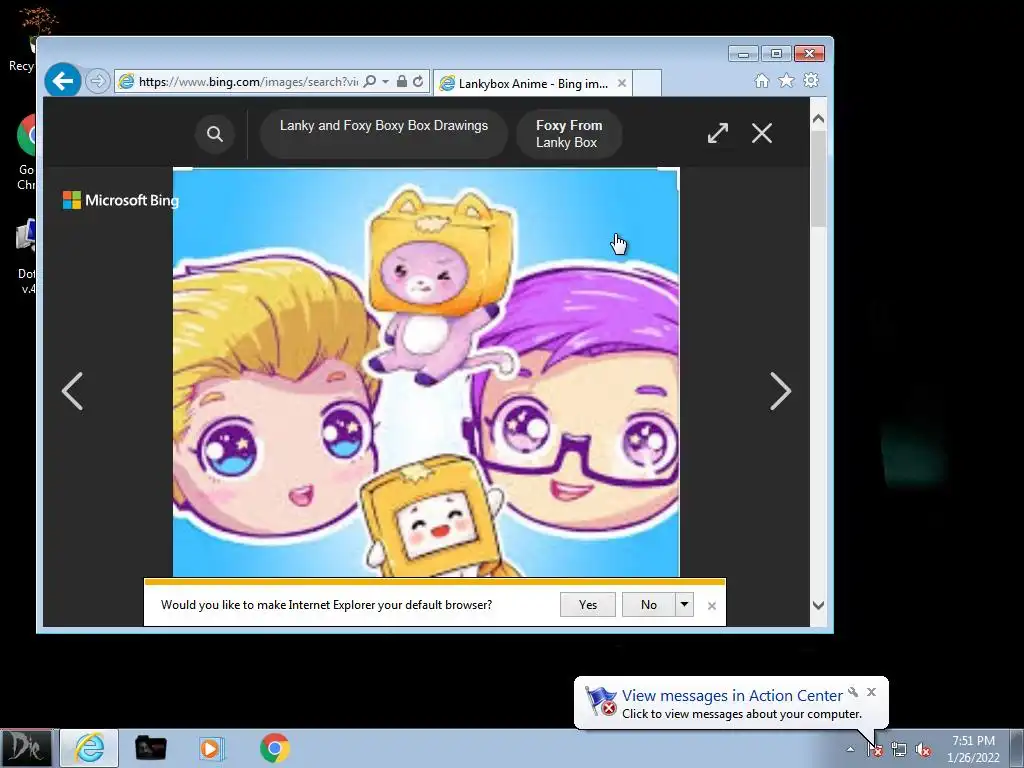Open the folder icon on taskbar
This screenshot has height=768, width=1024.
(150, 748)
